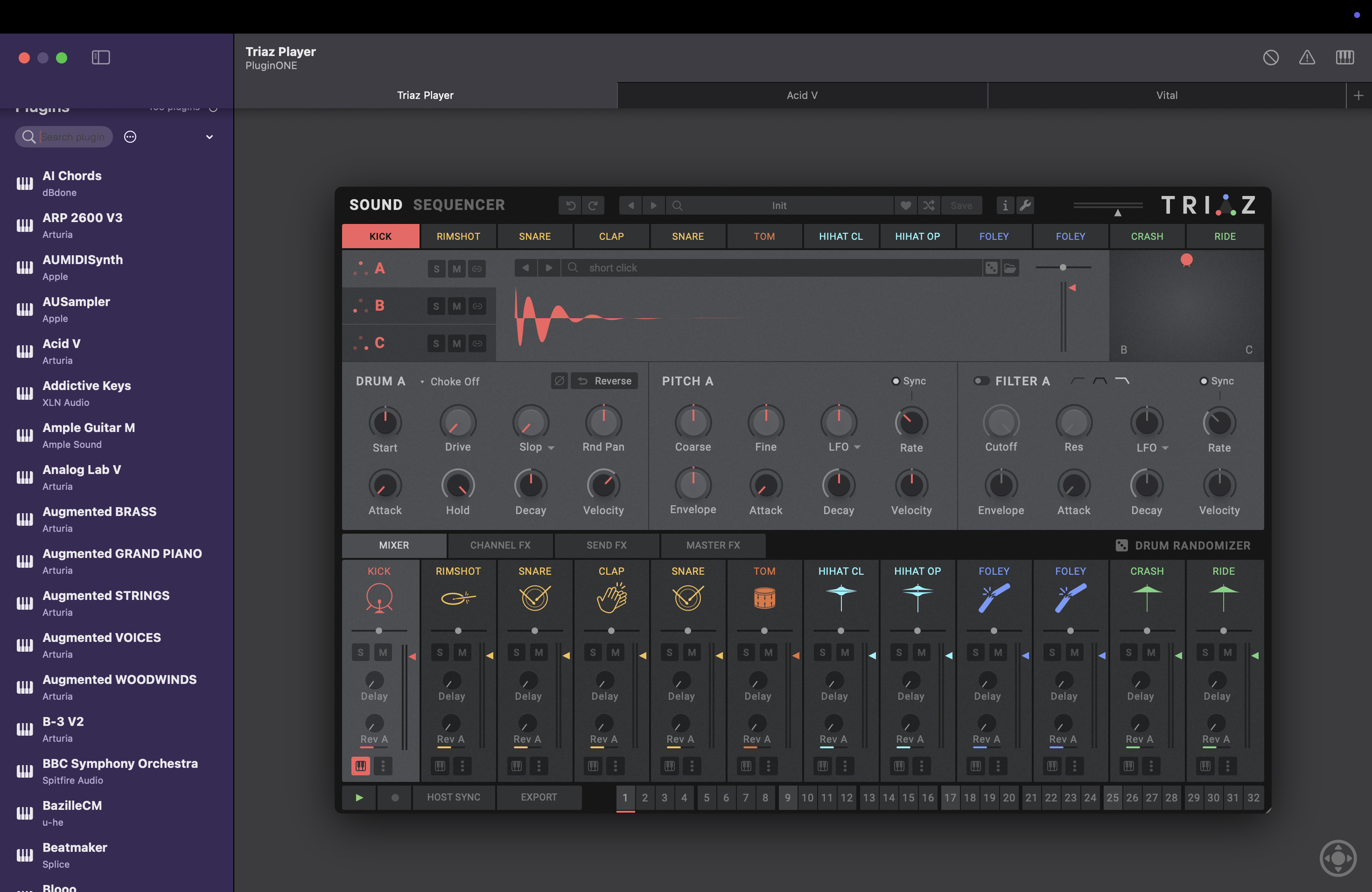The height and width of the screenshot is (892, 1372).
Task: Open the CHANNEL FX tab
Action: (x=500, y=545)
